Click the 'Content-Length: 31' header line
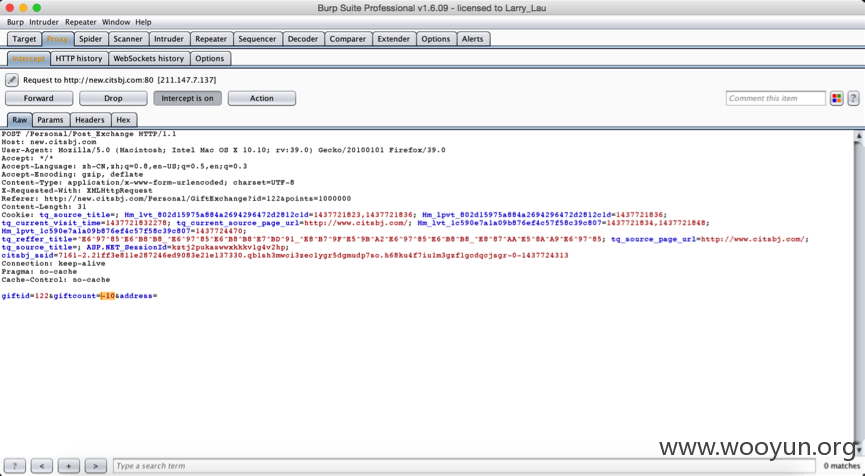The image size is (865, 476). coord(44,207)
